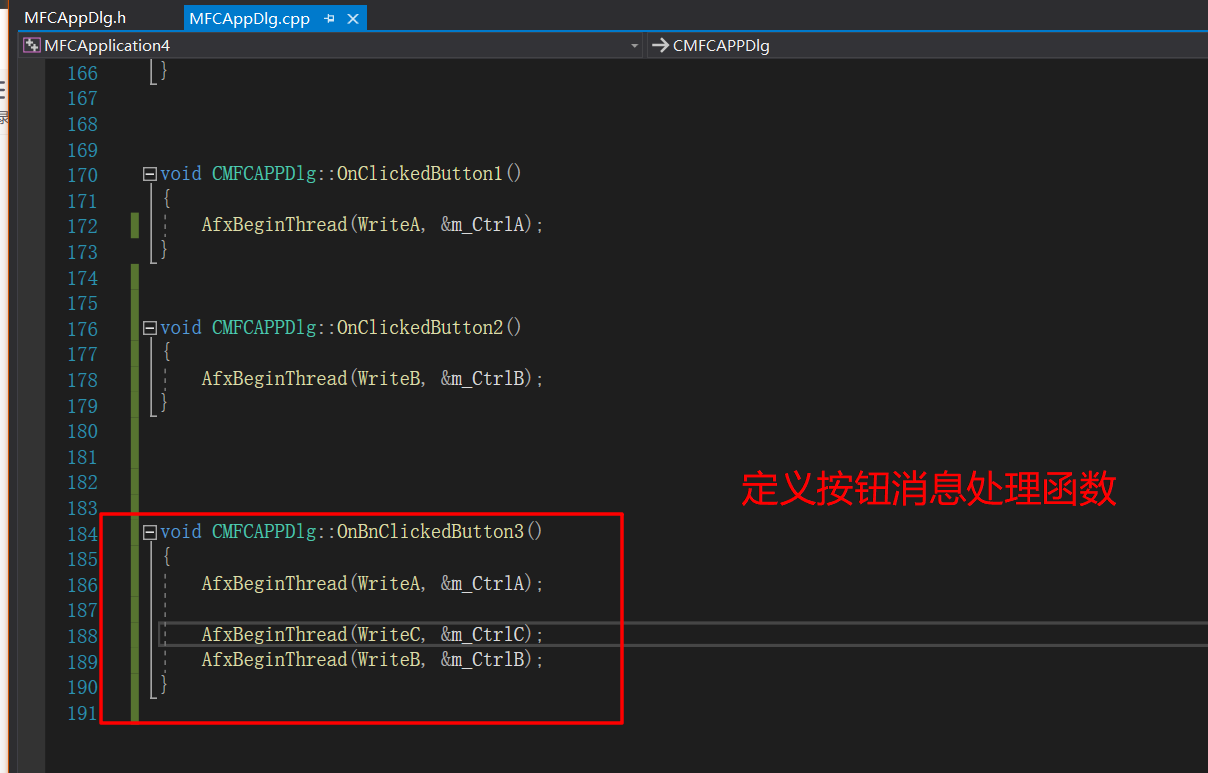
Task: Click line number 170
Action: pos(82,175)
